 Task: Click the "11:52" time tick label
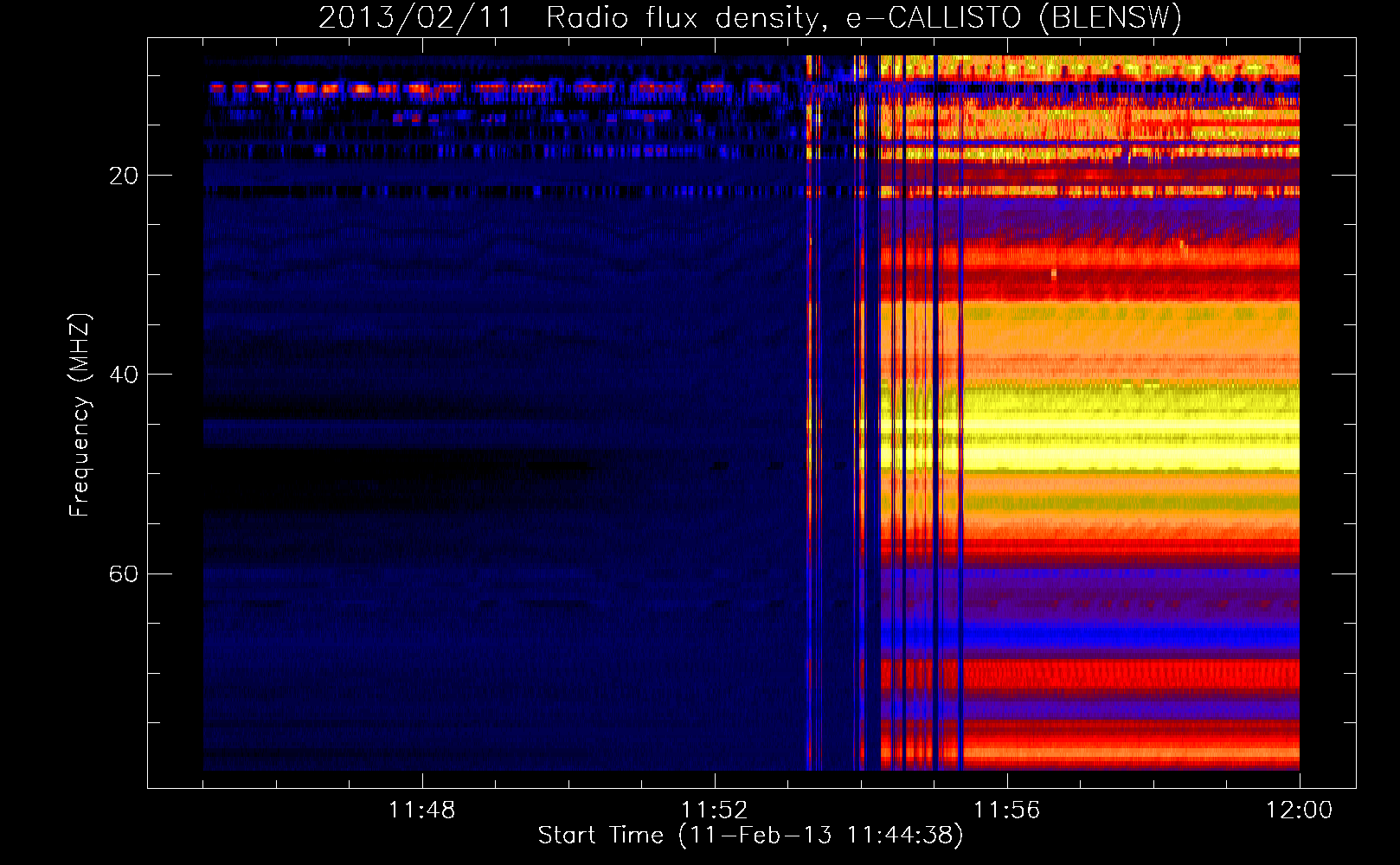pos(714,811)
